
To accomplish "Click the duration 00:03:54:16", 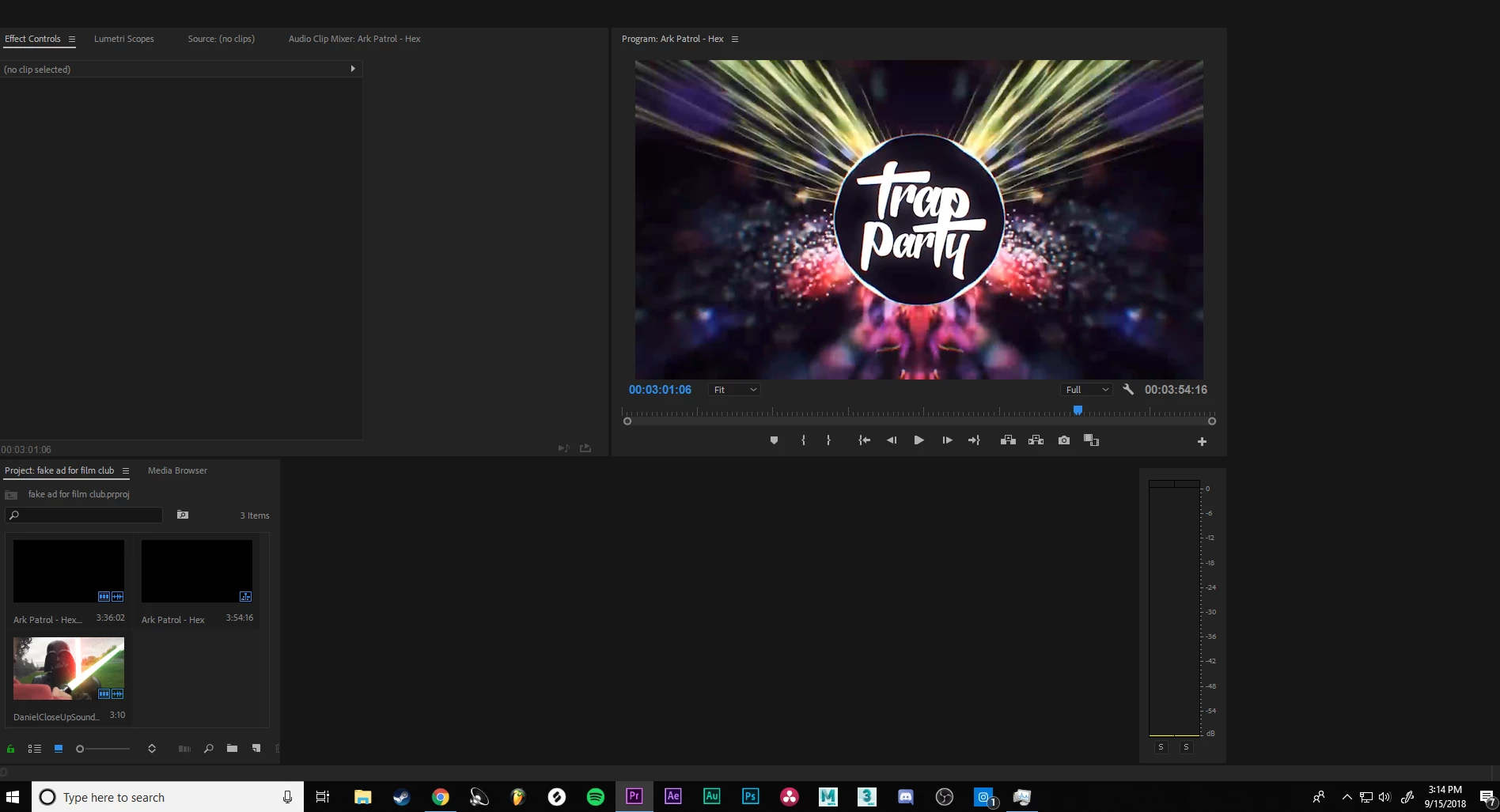I will (1176, 390).
